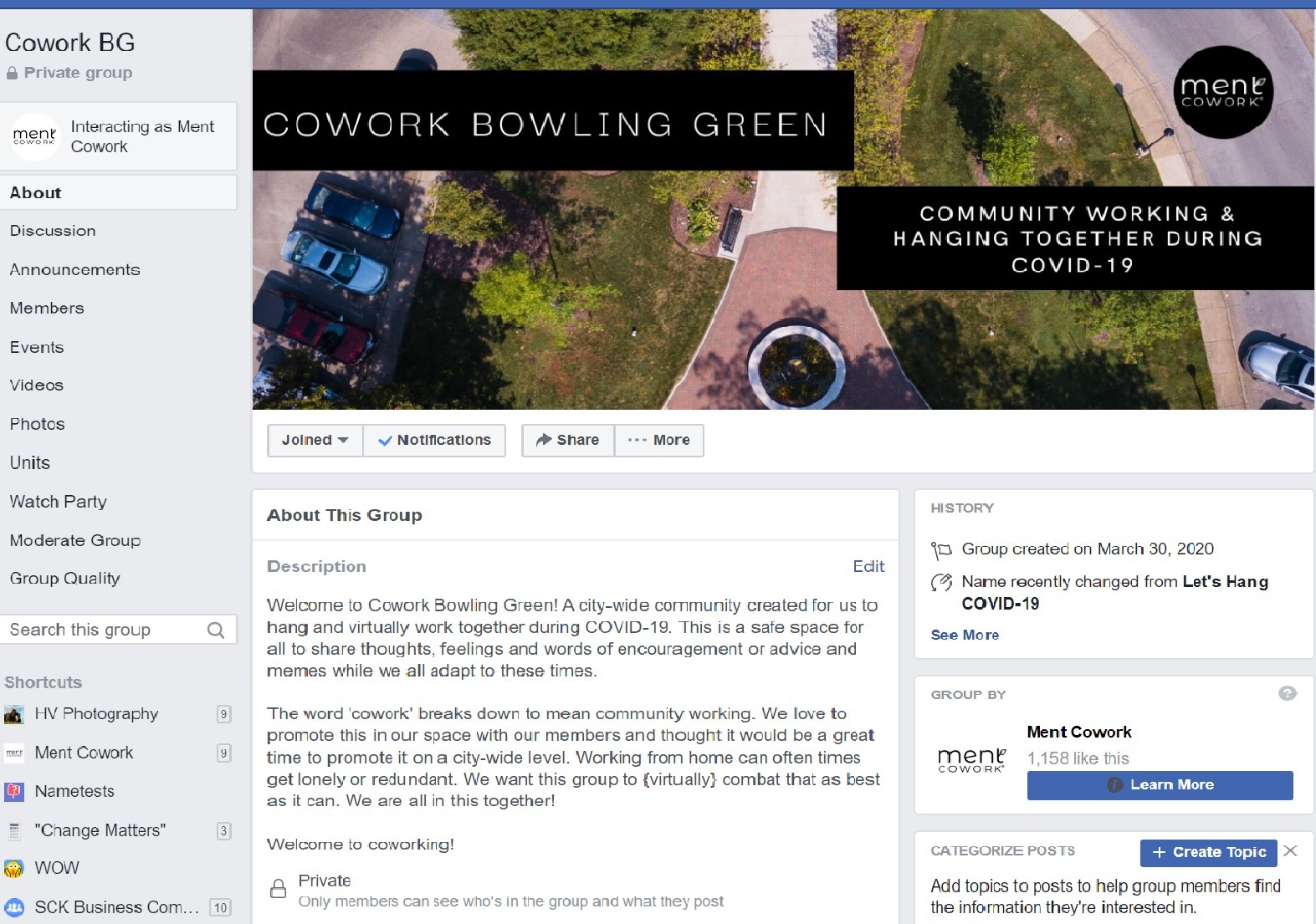
Task: Open the WOW emoji shortcut icon
Action: 14,869
